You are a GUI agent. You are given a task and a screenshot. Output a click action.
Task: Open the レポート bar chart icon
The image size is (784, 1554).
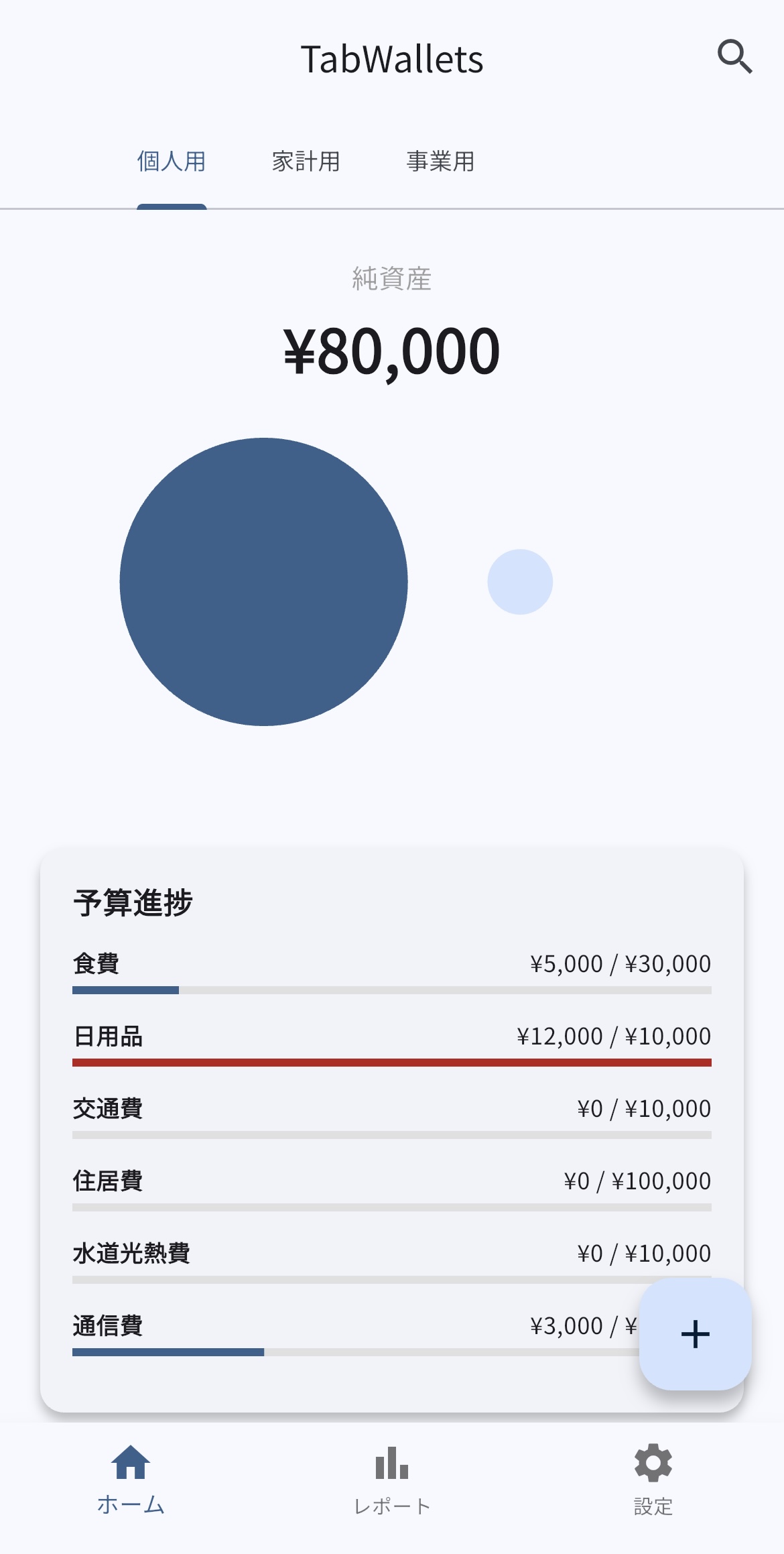(x=392, y=1463)
